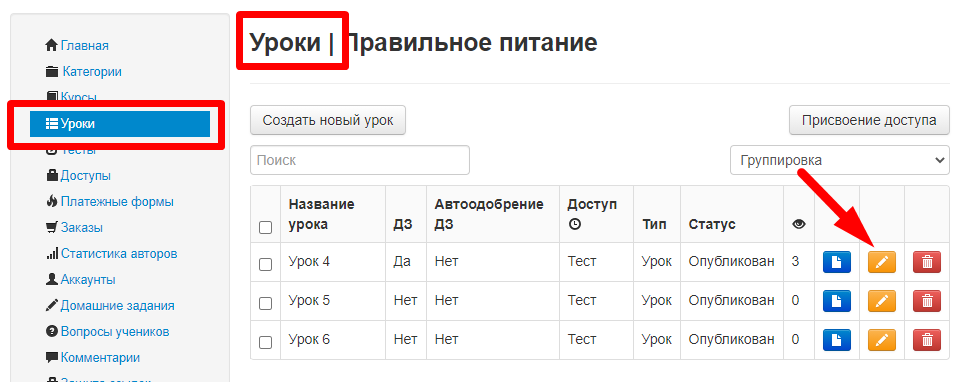Click the Да value in Урок 4 row
964x382 pixels.
coord(401,261)
